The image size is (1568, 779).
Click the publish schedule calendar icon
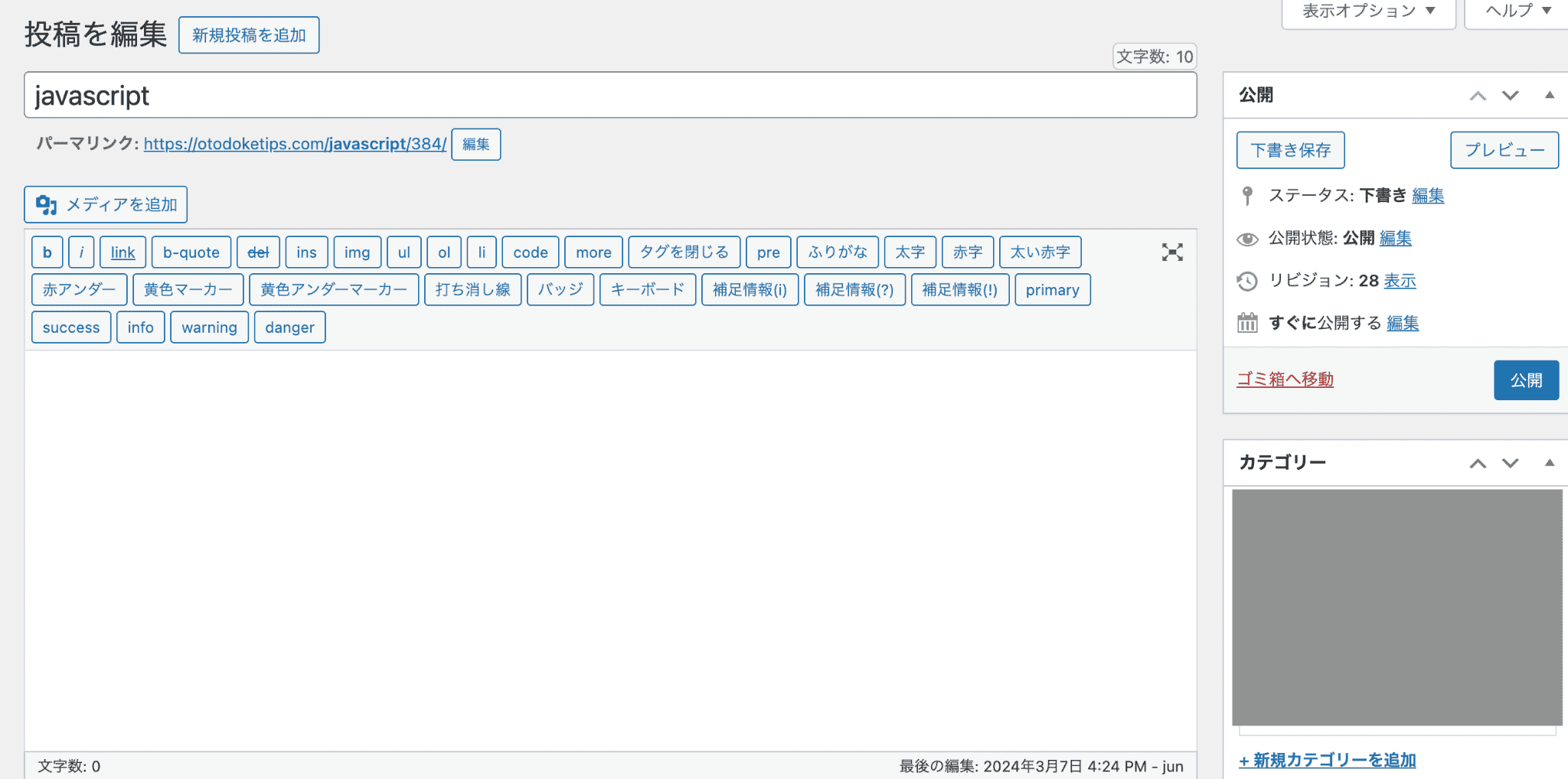(x=1247, y=323)
